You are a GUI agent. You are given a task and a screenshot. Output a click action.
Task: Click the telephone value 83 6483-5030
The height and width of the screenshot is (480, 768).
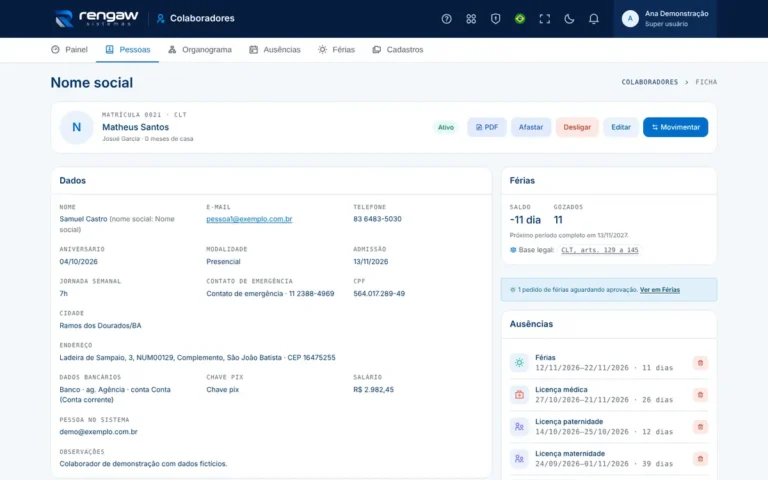377,219
